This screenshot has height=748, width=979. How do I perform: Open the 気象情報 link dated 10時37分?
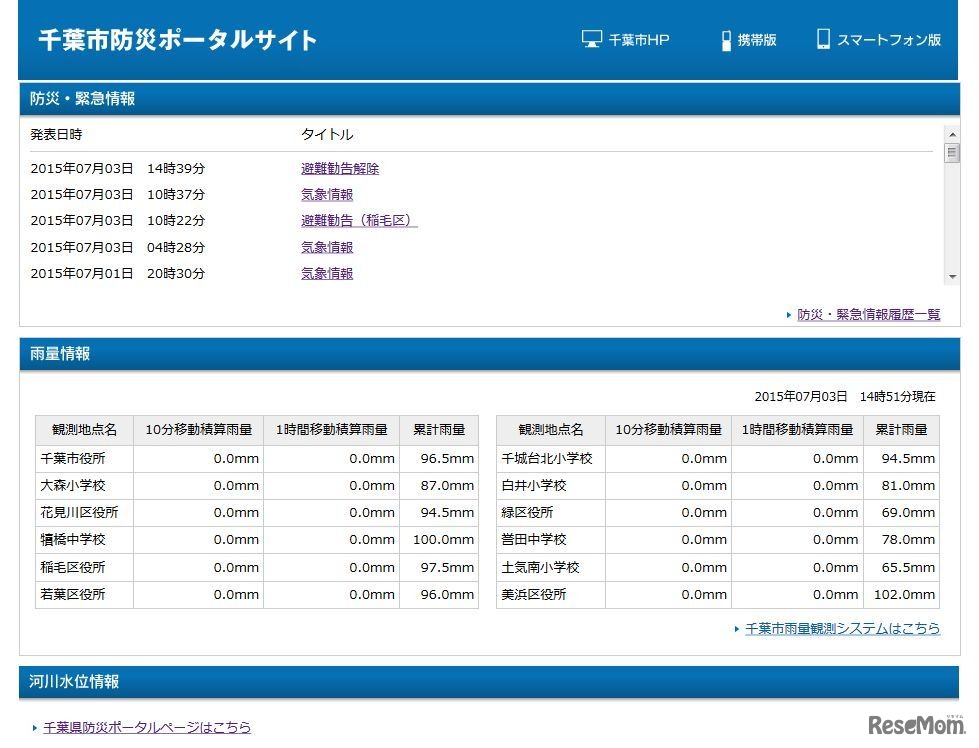[x=326, y=194]
